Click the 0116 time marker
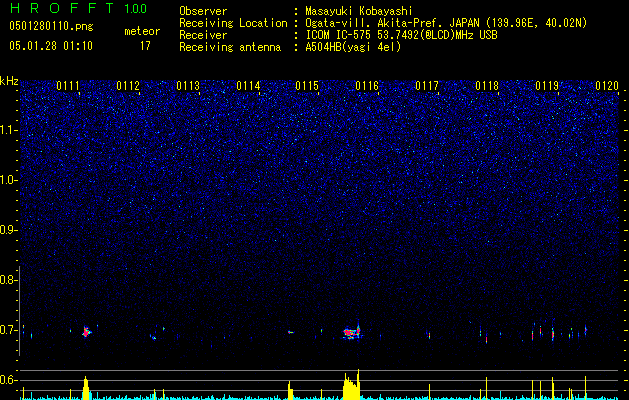 (367, 86)
